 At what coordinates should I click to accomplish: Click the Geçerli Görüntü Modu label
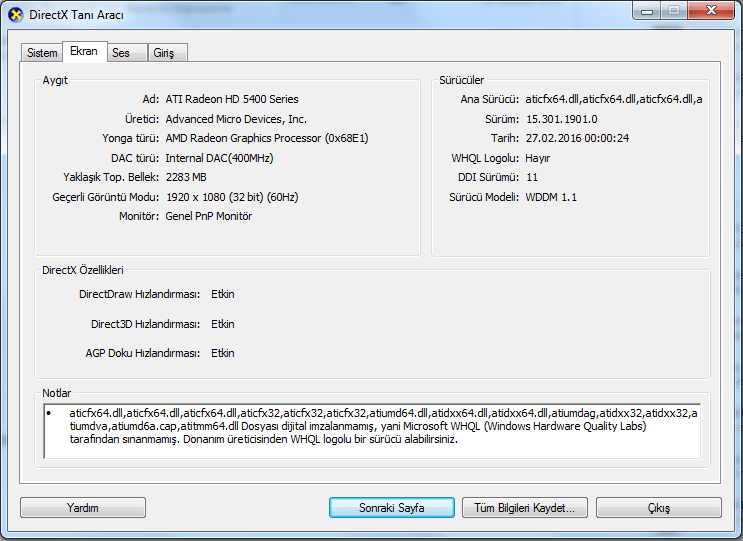(x=106, y=197)
